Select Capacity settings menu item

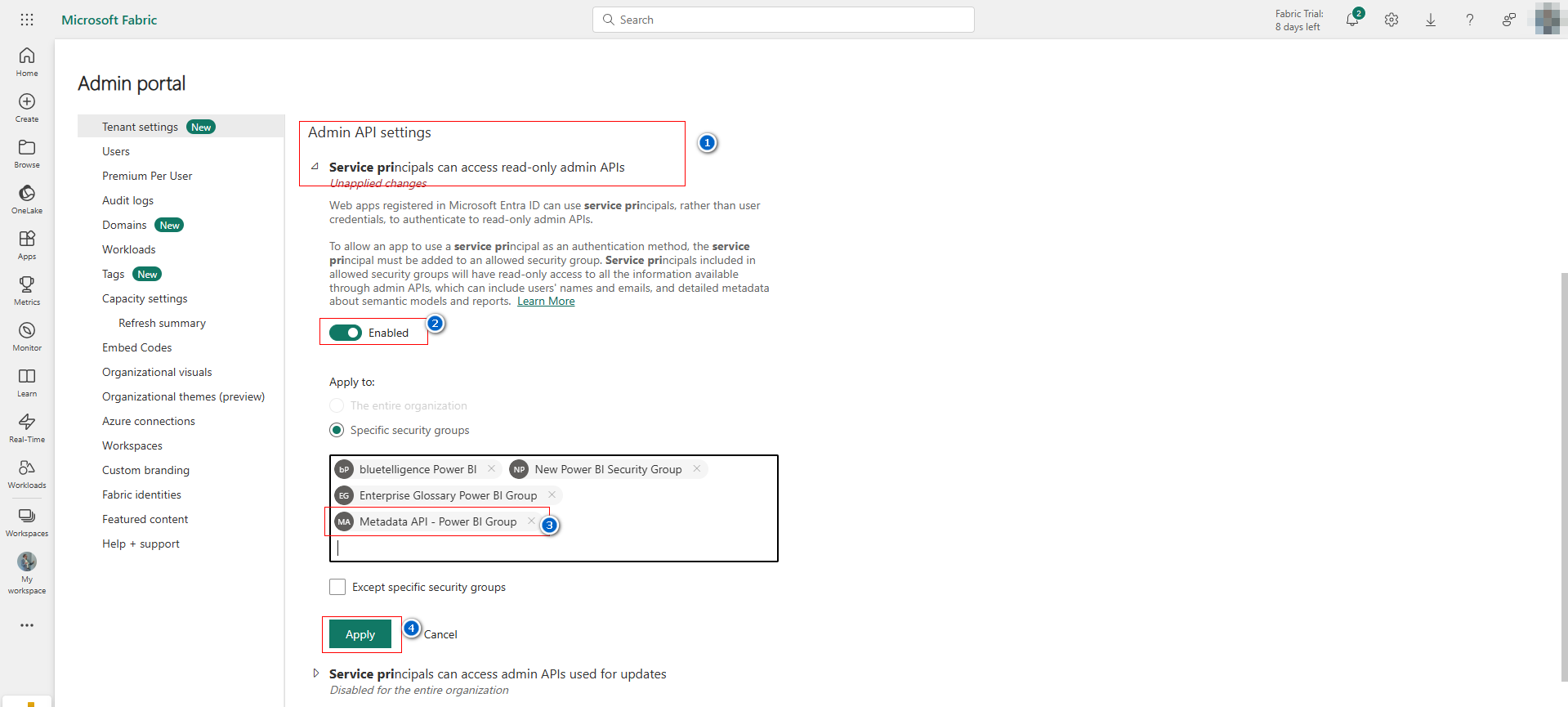tap(145, 298)
